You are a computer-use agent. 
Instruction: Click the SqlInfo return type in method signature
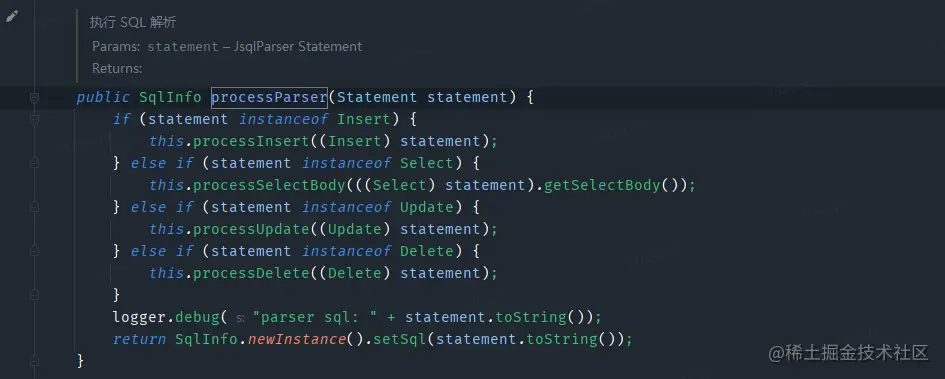tap(170, 98)
